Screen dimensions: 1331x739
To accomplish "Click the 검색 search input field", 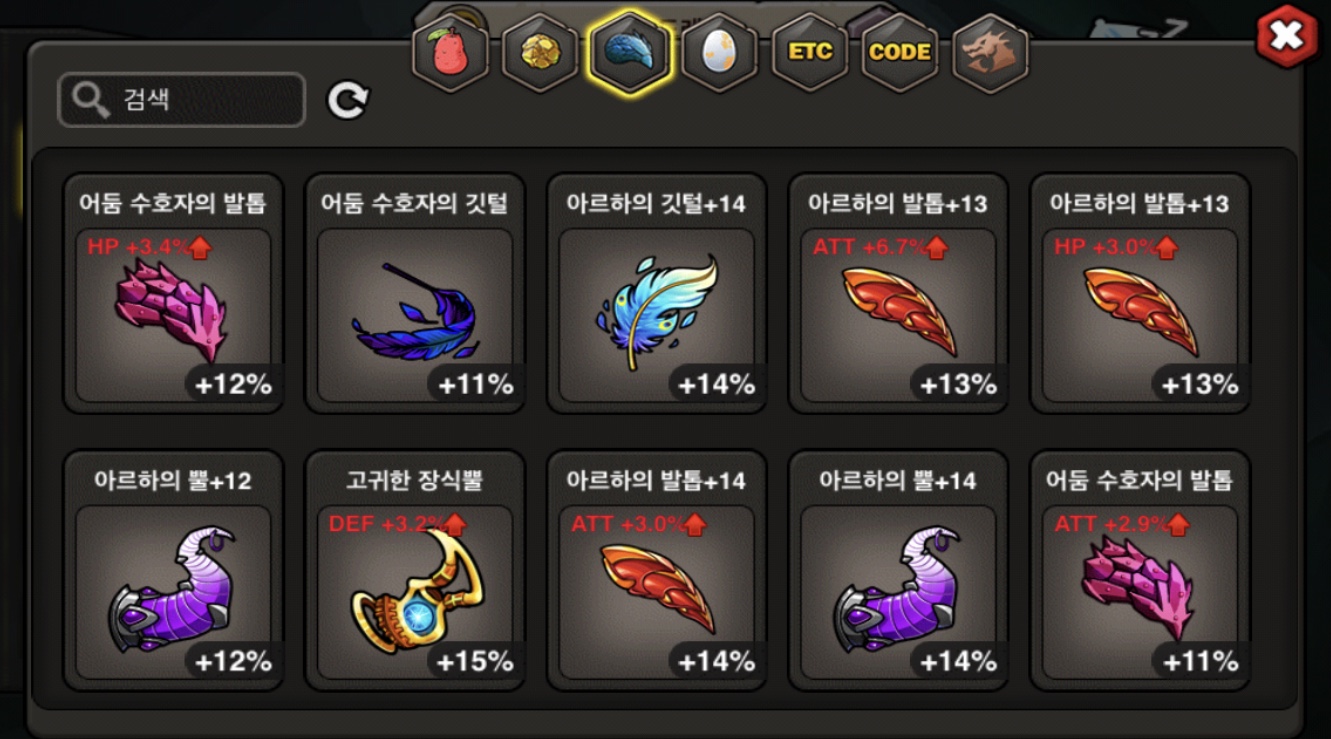I will 181,100.
